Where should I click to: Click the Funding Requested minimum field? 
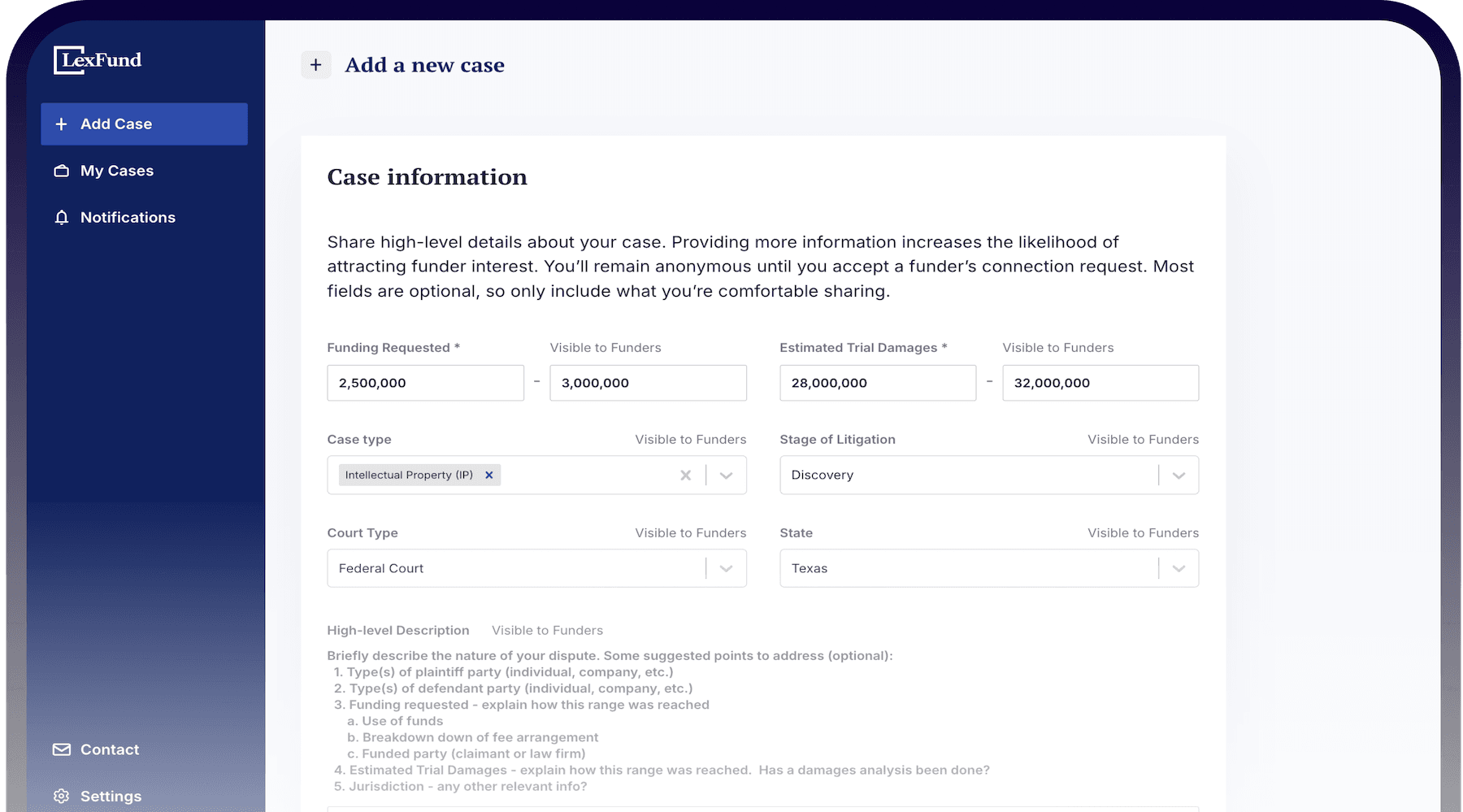pos(425,383)
